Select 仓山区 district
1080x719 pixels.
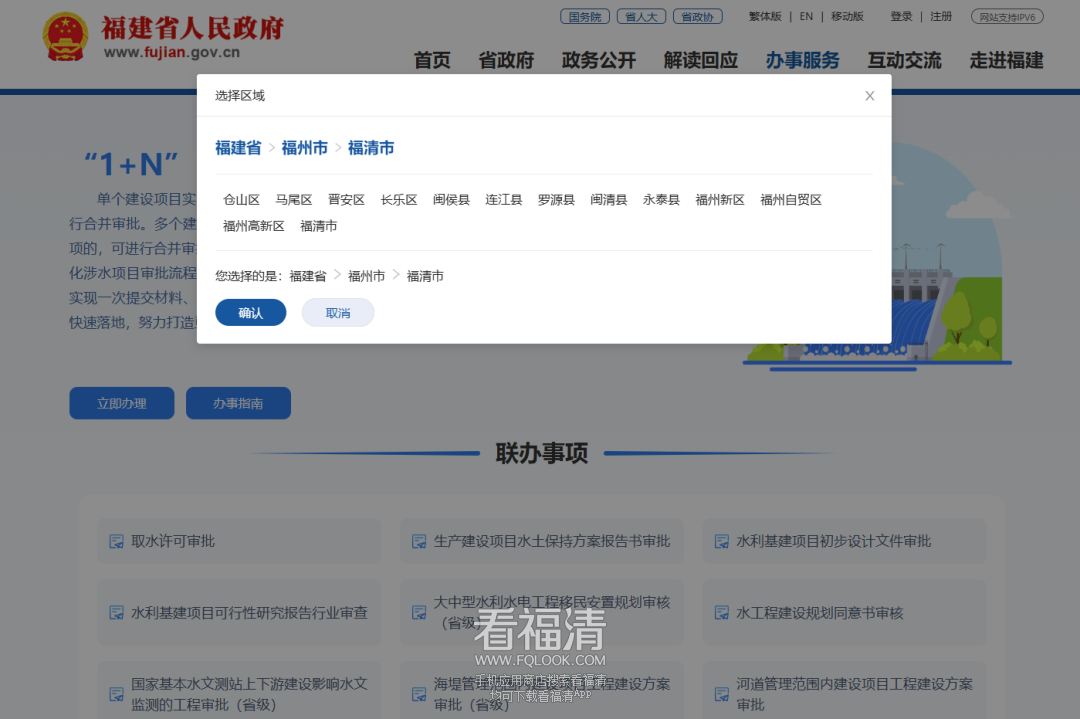[x=241, y=200]
